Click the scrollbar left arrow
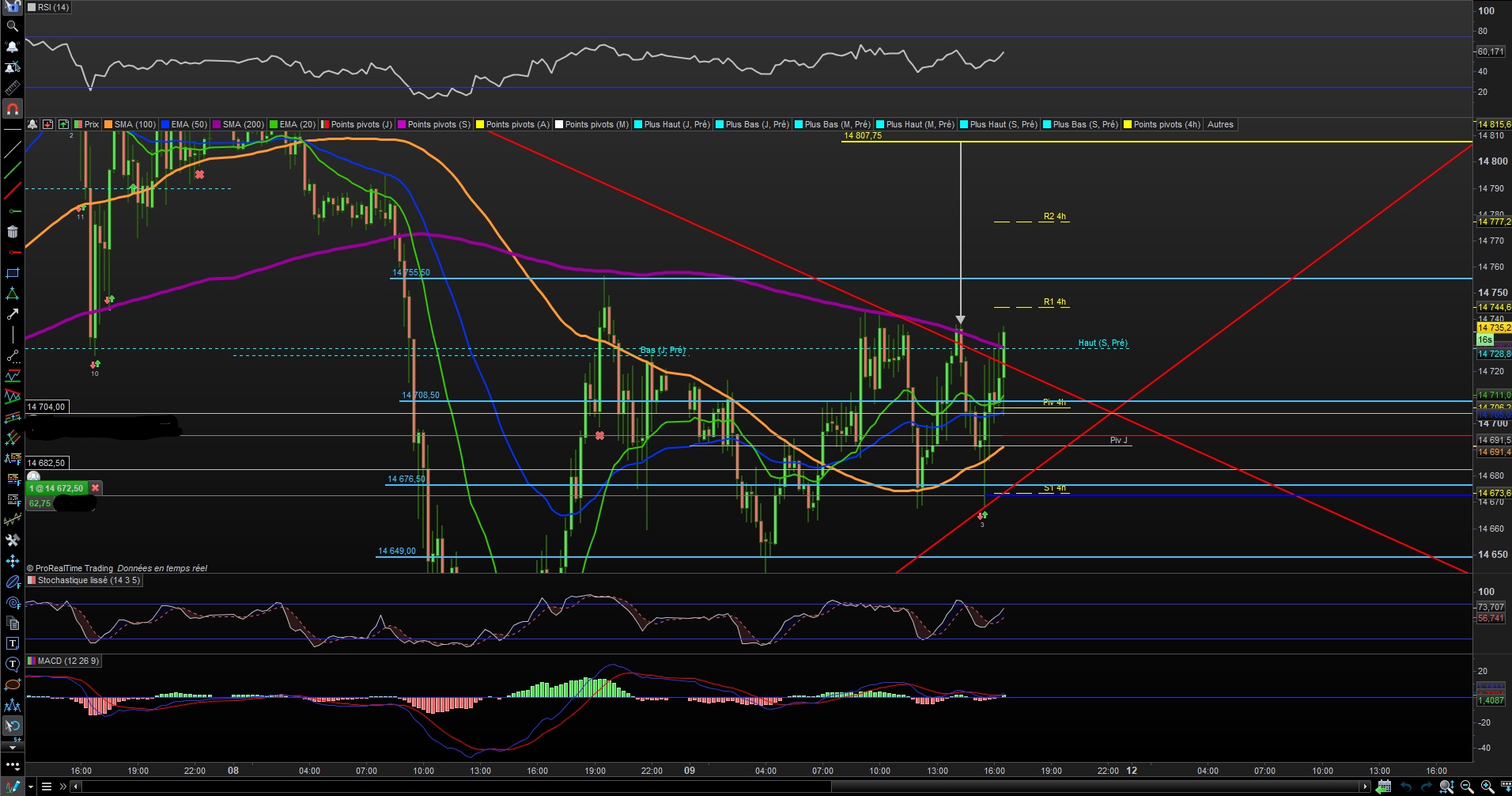This screenshot has width=1512, height=796. 76,787
